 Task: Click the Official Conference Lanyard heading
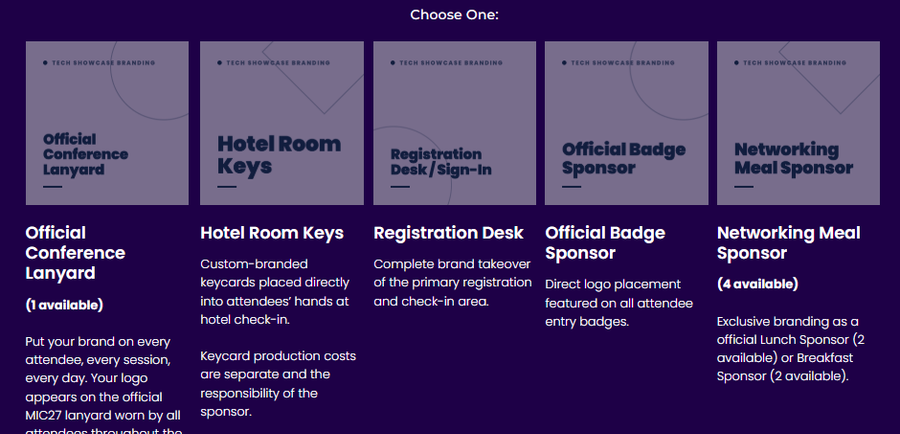point(75,253)
